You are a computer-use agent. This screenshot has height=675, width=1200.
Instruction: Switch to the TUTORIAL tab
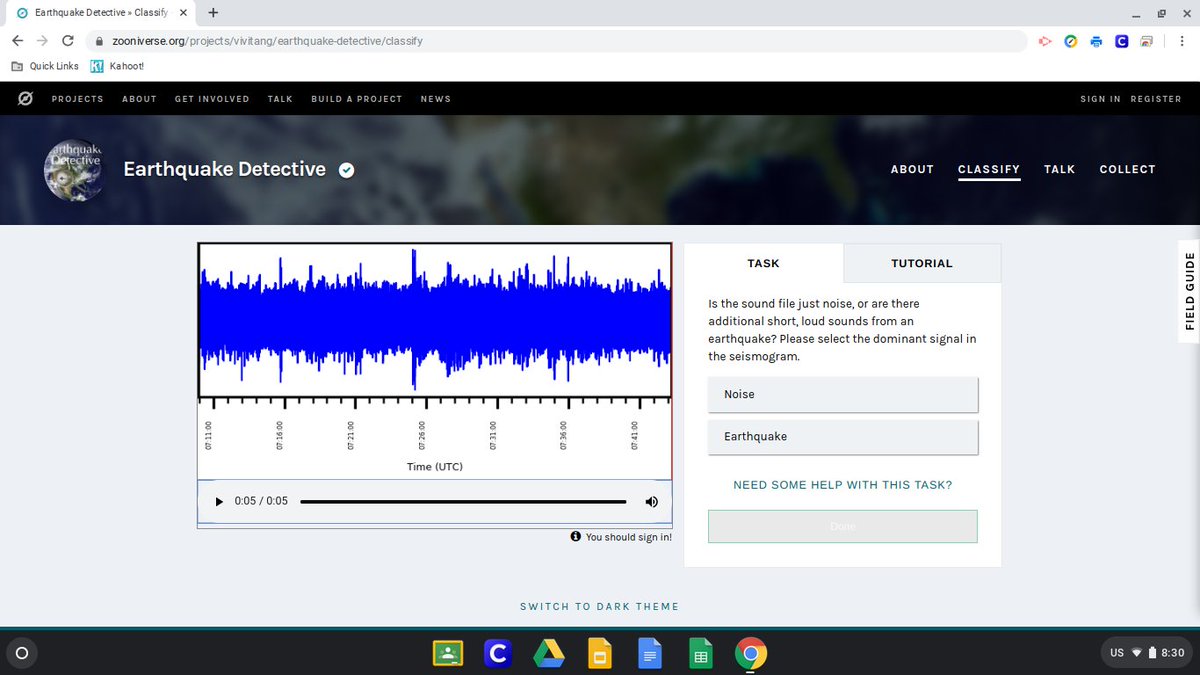(922, 263)
